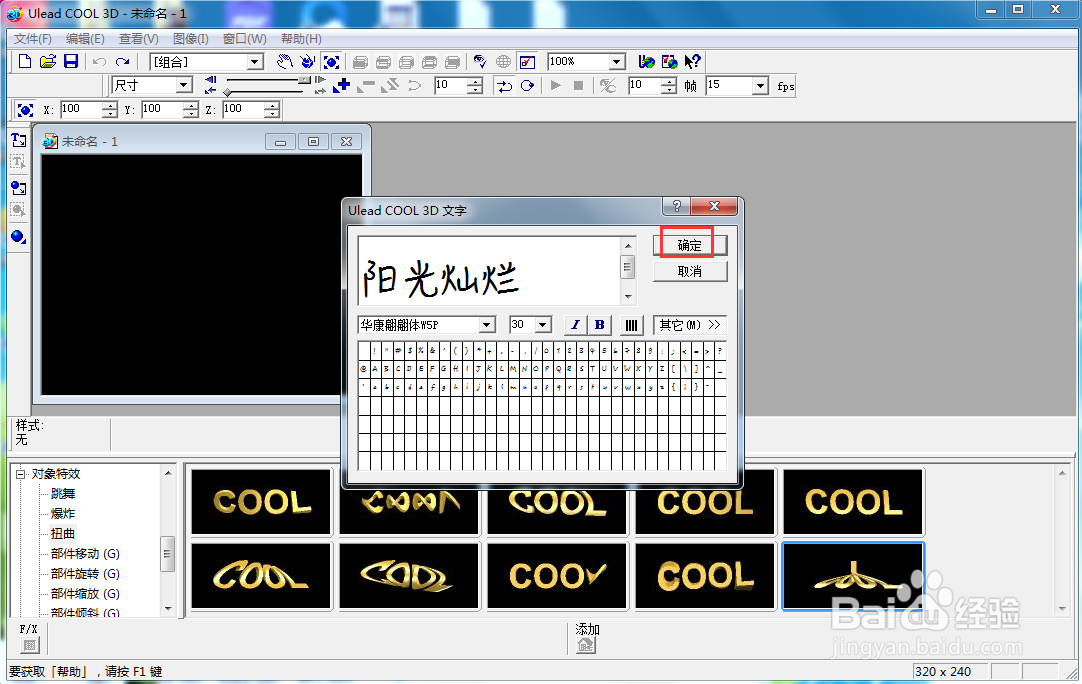Open the font size 30 dropdown
The image size is (1082, 684).
point(543,325)
